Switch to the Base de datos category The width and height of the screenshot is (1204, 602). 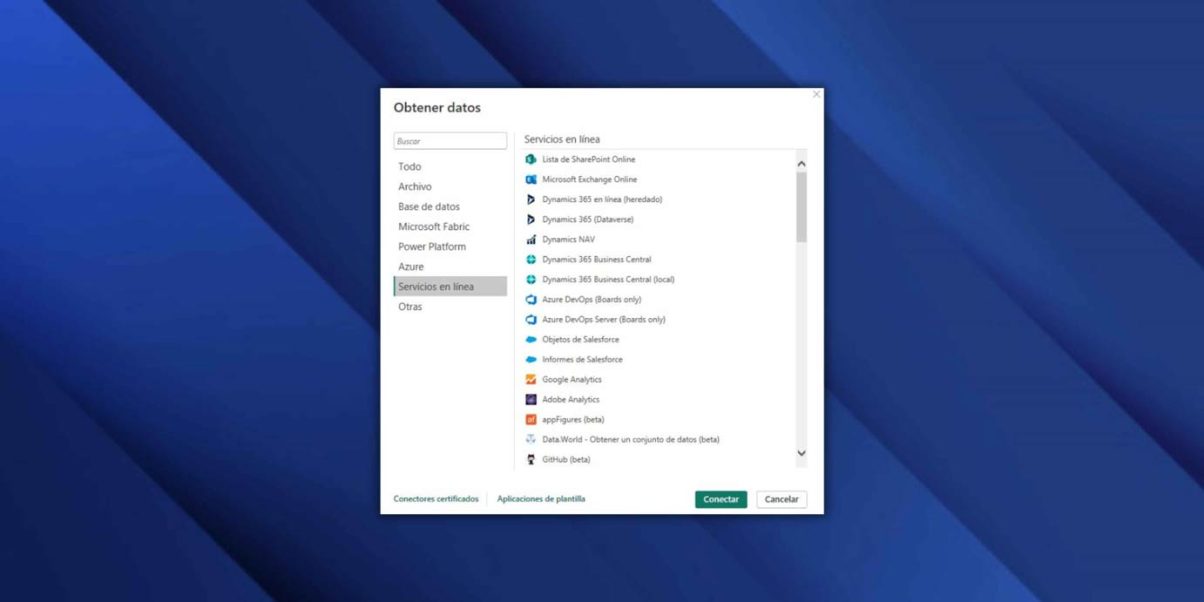[x=429, y=207]
